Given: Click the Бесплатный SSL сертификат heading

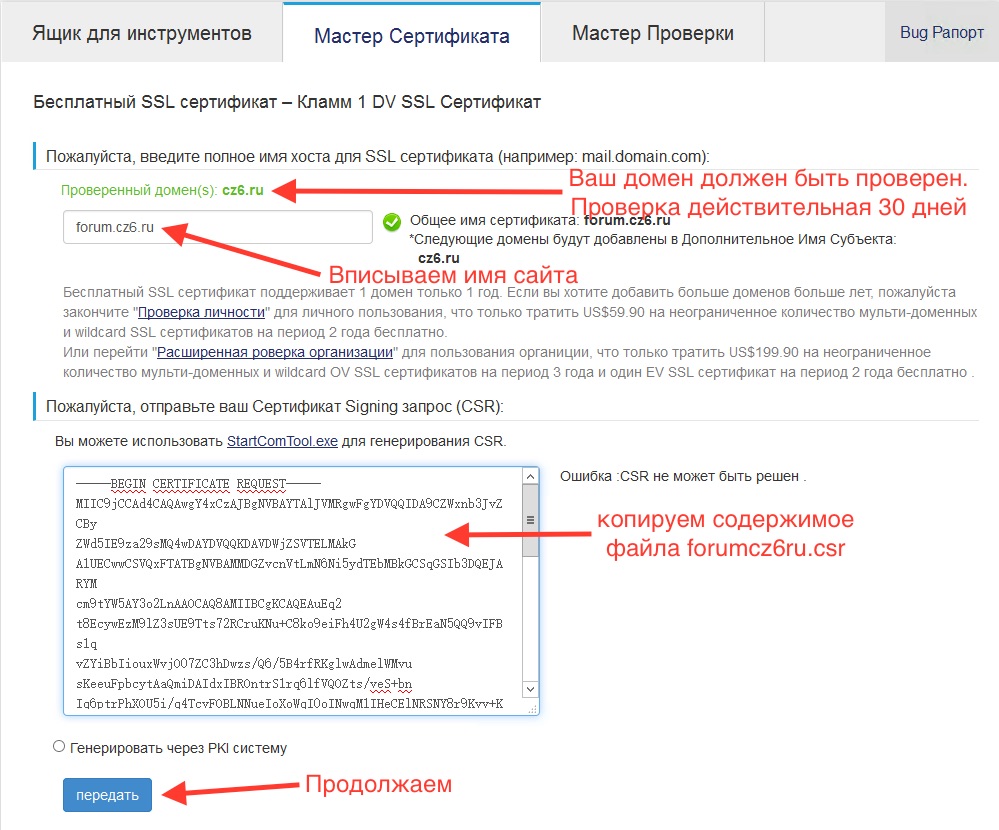Looking at the screenshot, I should [287, 102].
